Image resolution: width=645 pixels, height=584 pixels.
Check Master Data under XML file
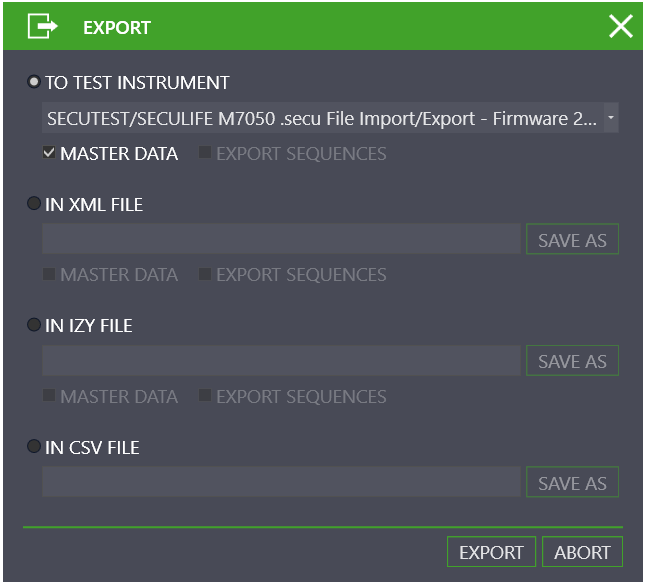click(49, 274)
